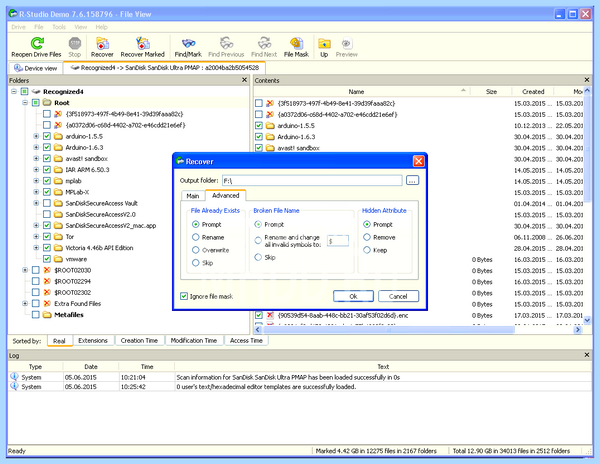Sort by Creation Time tab
600x464 pixels.
click(139, 340)
